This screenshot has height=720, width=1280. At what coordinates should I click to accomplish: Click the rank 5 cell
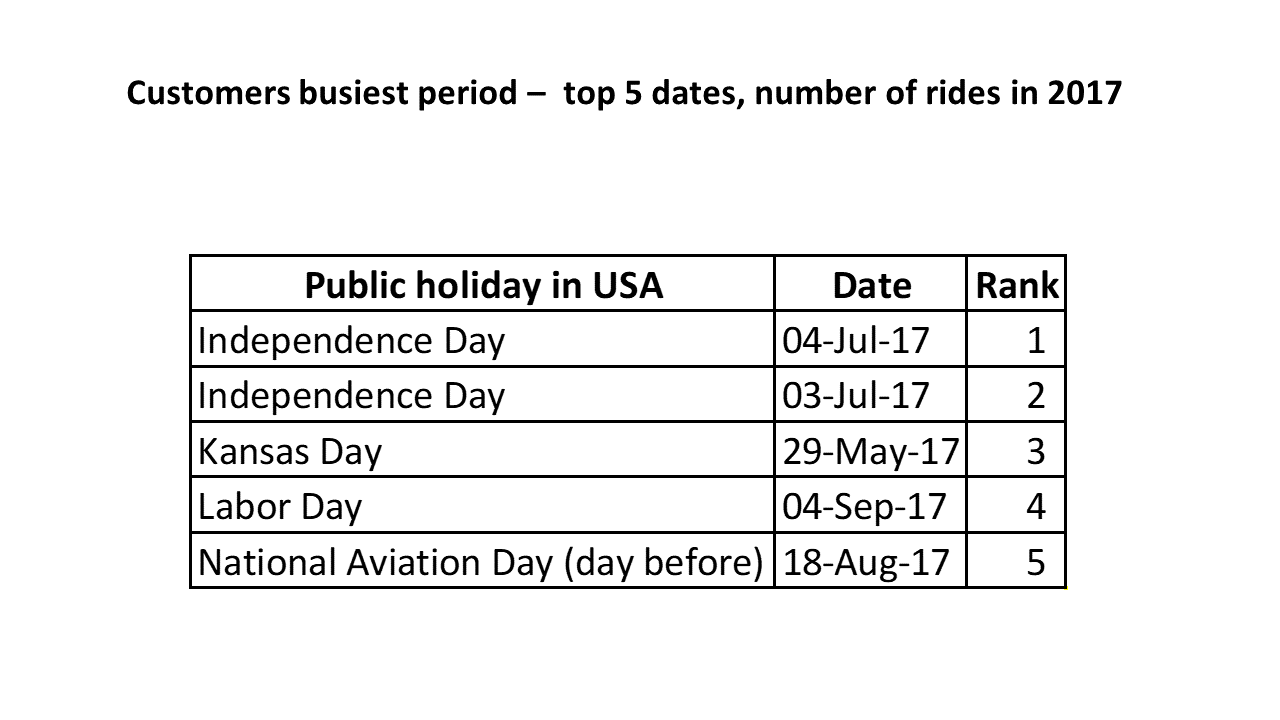[x=1016, y=560]
